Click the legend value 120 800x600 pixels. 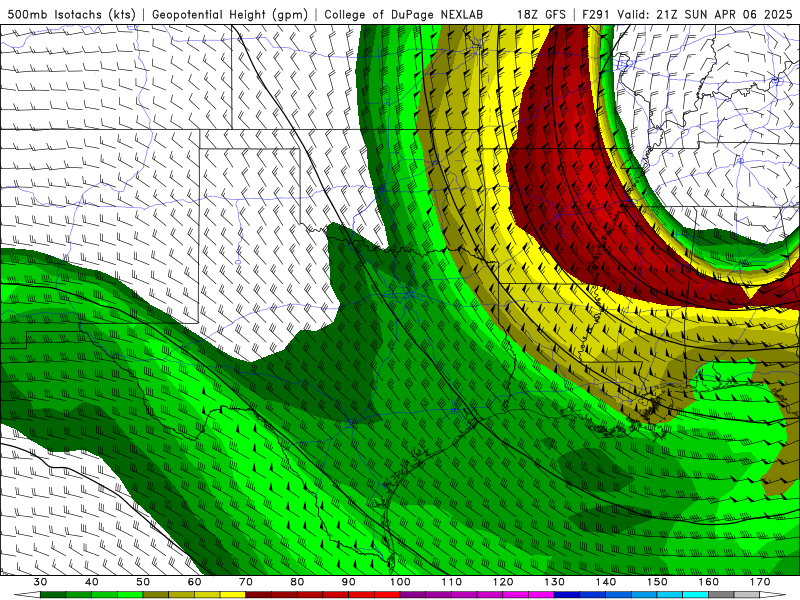point(503,582)
